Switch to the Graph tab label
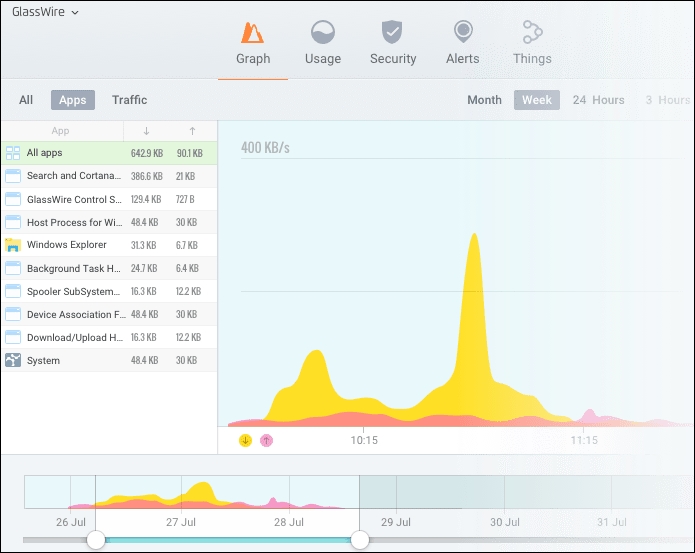The height and width of the screenshot is (553, 695). click(x=253, y=58)
